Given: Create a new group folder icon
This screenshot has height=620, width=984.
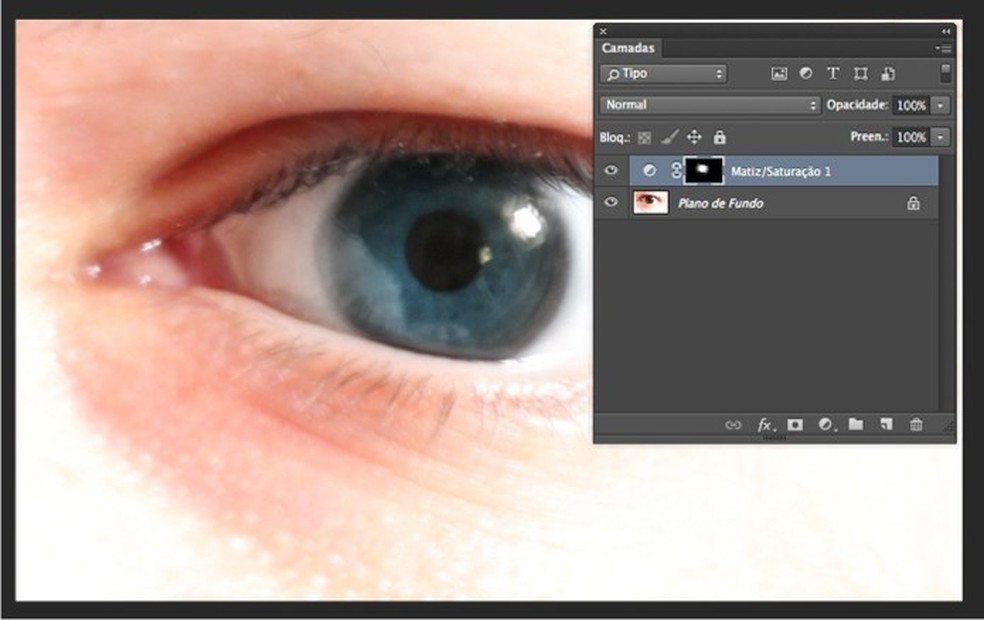Looking at the screenshot, I should tap(856, 424).
